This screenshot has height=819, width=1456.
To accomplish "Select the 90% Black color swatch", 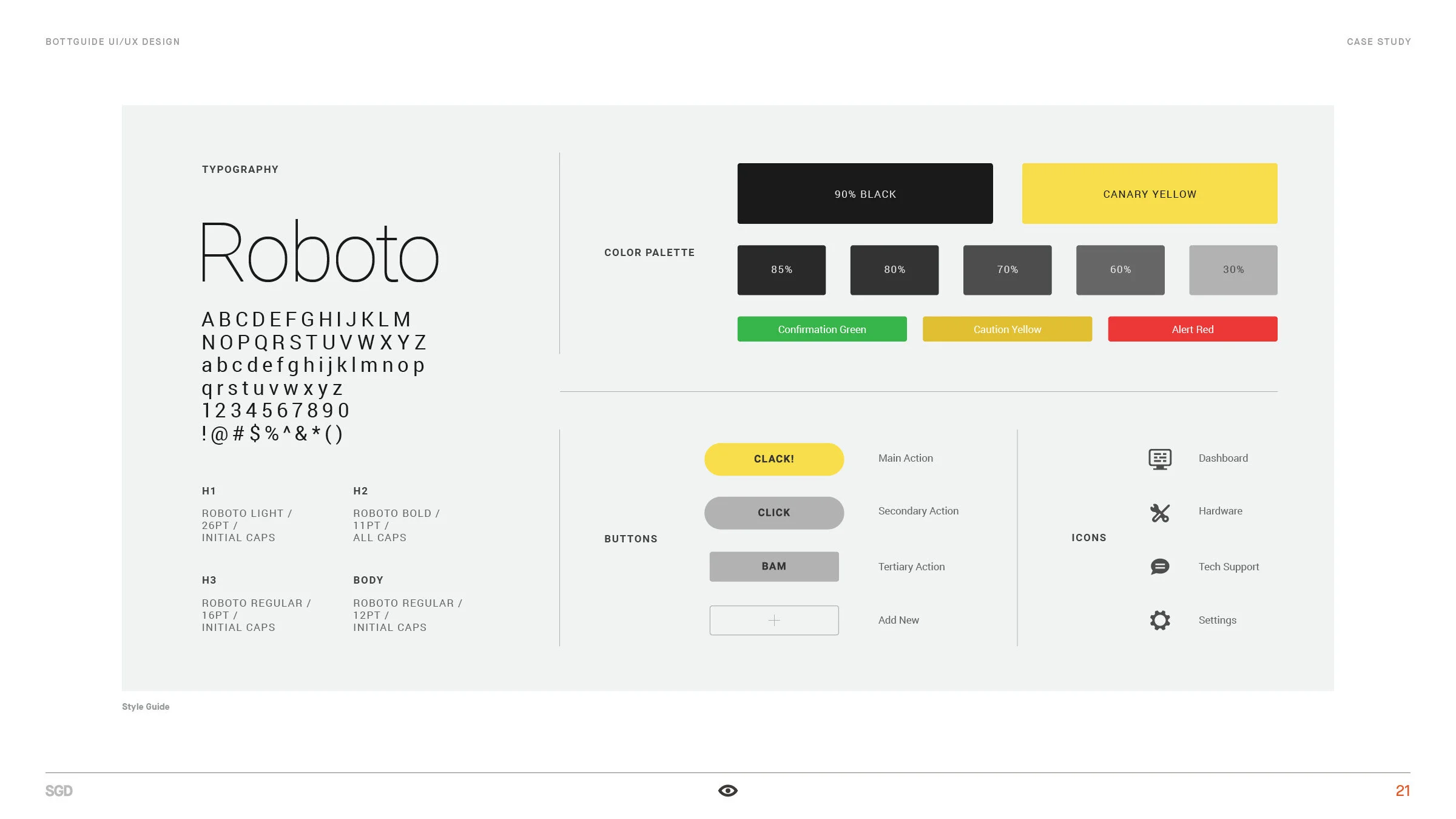I will [864, 194].
